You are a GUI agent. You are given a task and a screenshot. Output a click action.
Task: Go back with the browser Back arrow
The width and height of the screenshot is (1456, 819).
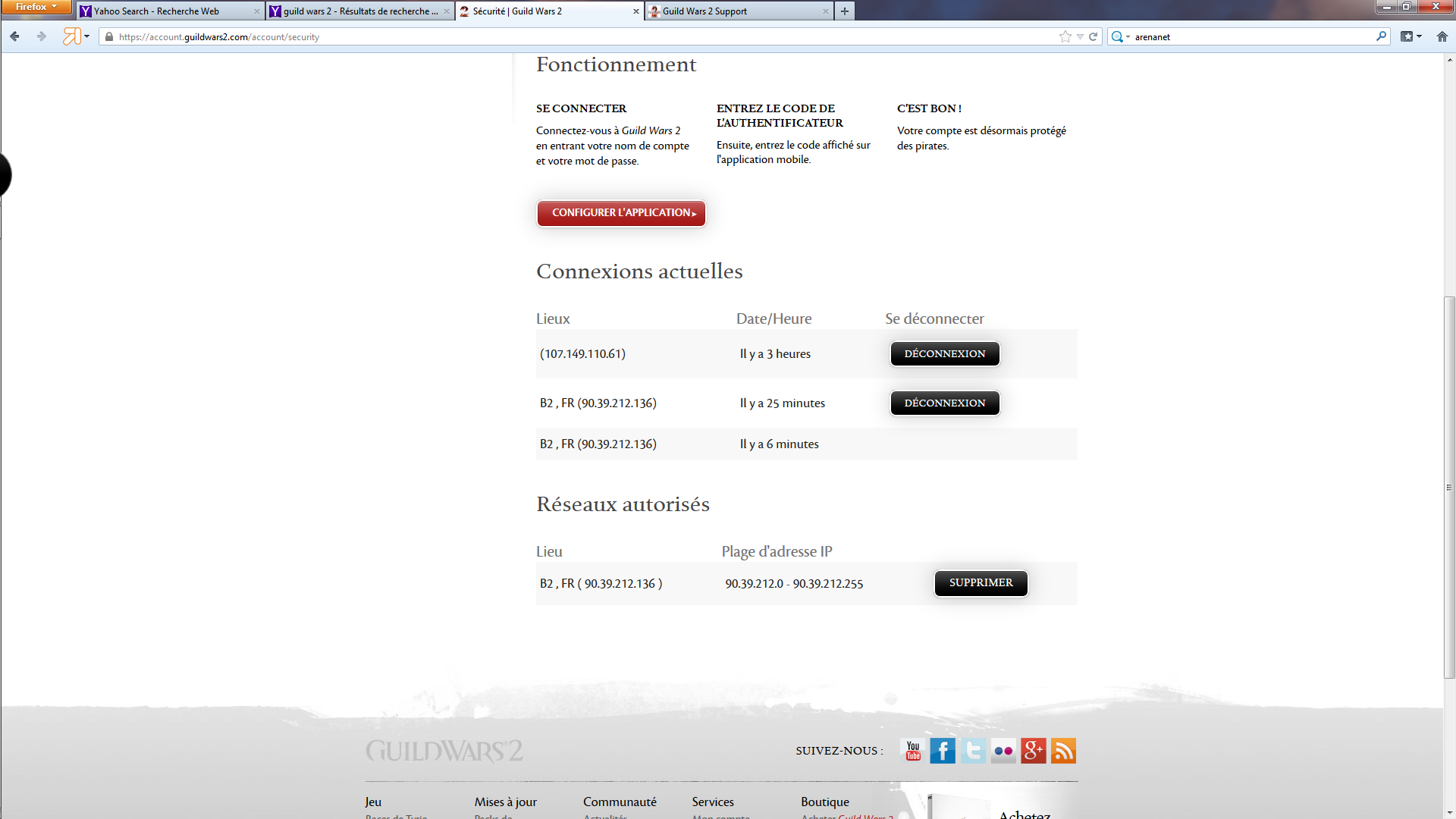(14, 36)
